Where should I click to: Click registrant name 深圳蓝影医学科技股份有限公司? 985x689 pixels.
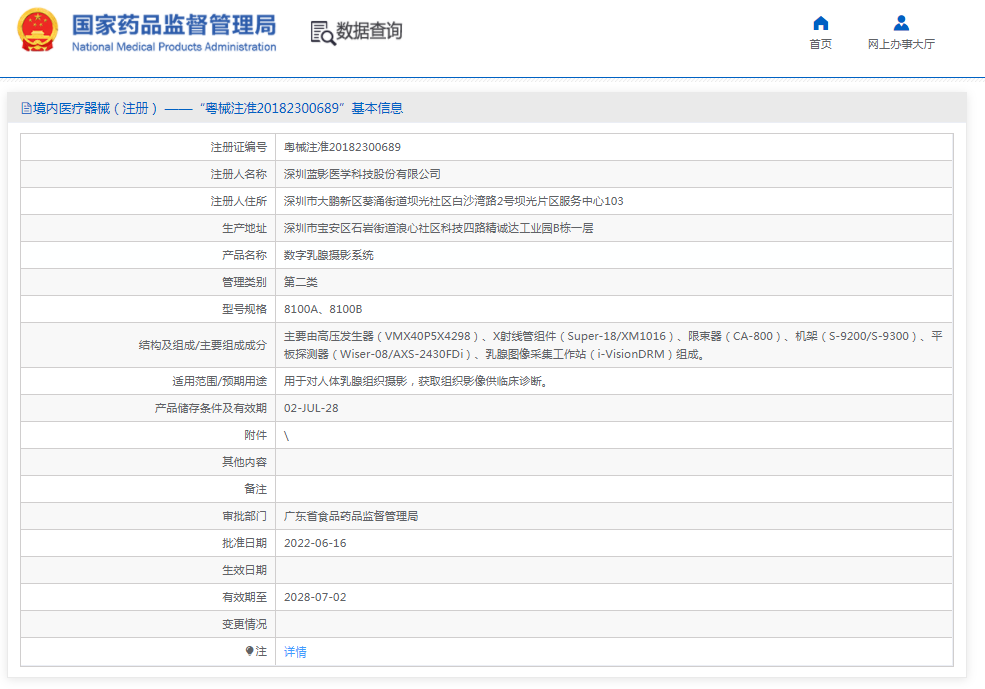click(x=362, y=174)
